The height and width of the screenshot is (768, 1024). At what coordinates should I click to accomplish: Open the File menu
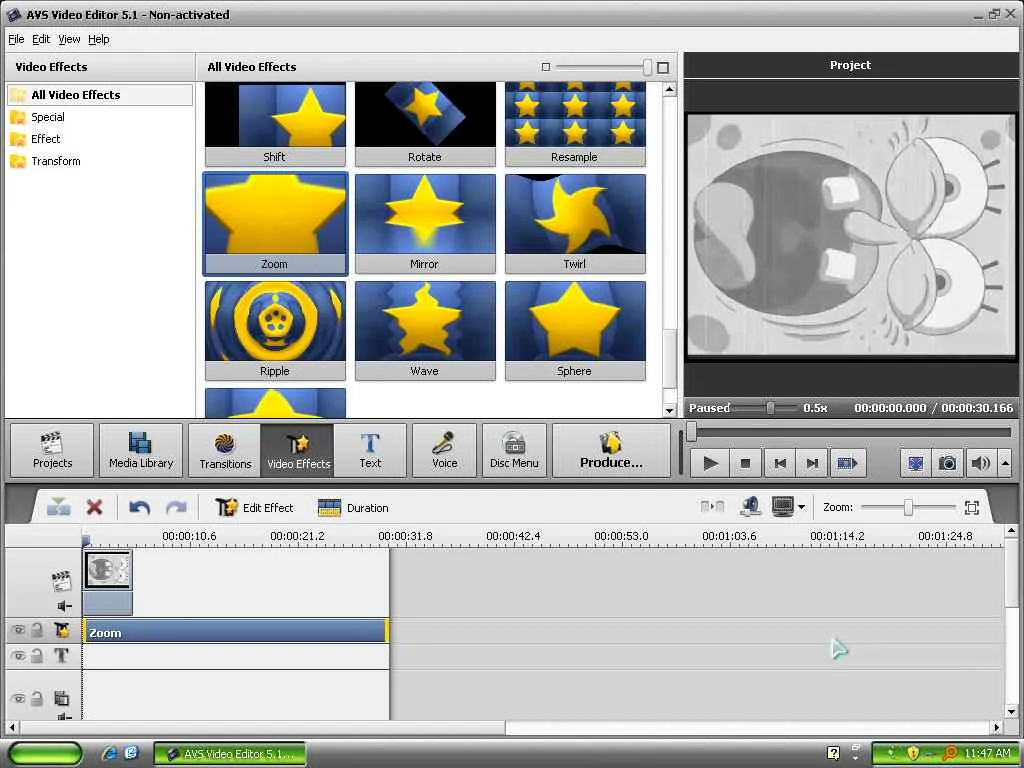point(16,39)
